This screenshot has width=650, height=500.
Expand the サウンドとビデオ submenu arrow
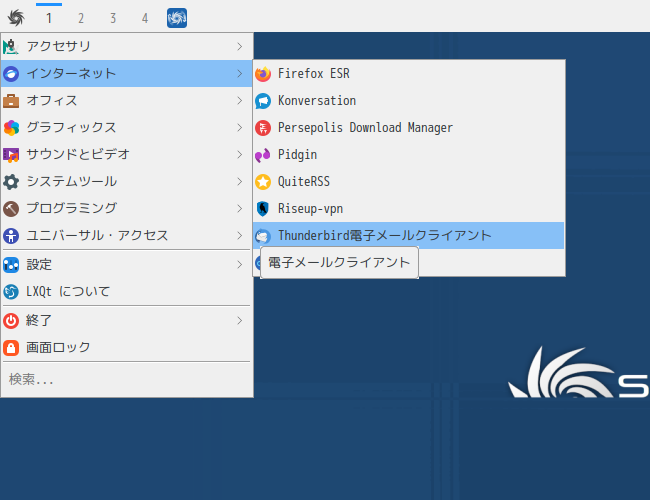240,155
